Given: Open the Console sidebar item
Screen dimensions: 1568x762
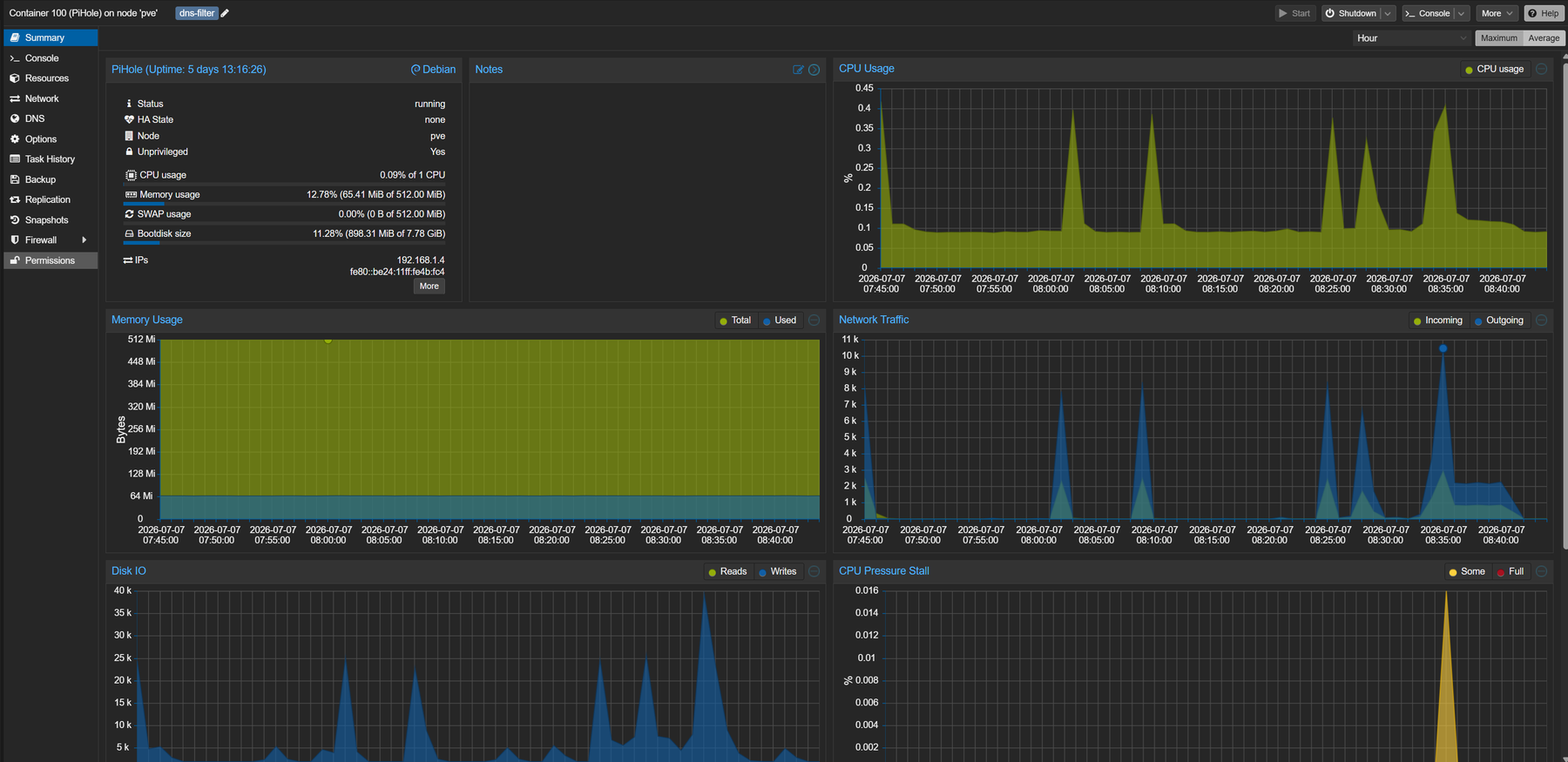Looking at the screenshot, I should [x=51, y=58].
